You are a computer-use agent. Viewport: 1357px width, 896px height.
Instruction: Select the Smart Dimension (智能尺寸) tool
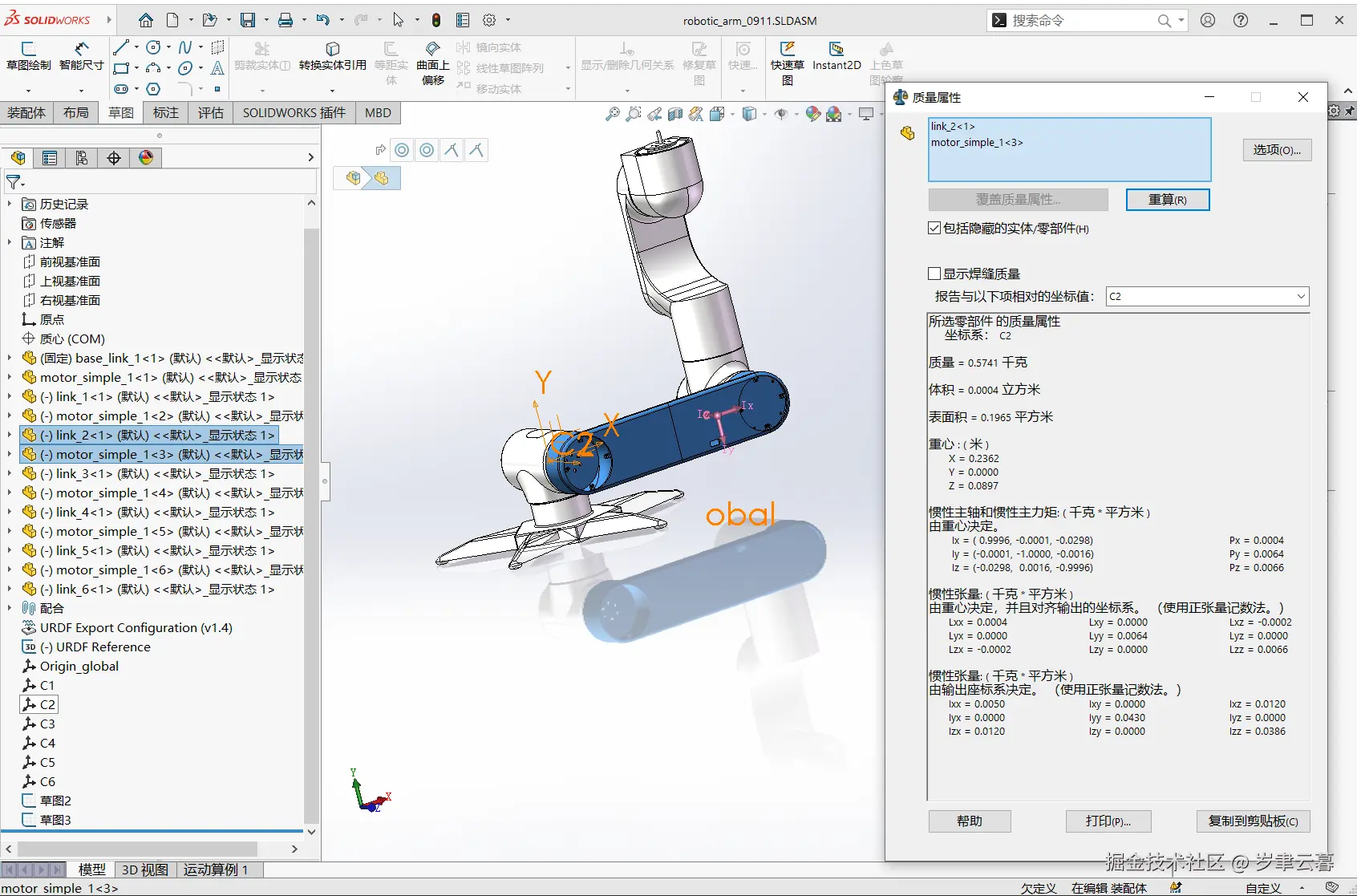(81, 56)
